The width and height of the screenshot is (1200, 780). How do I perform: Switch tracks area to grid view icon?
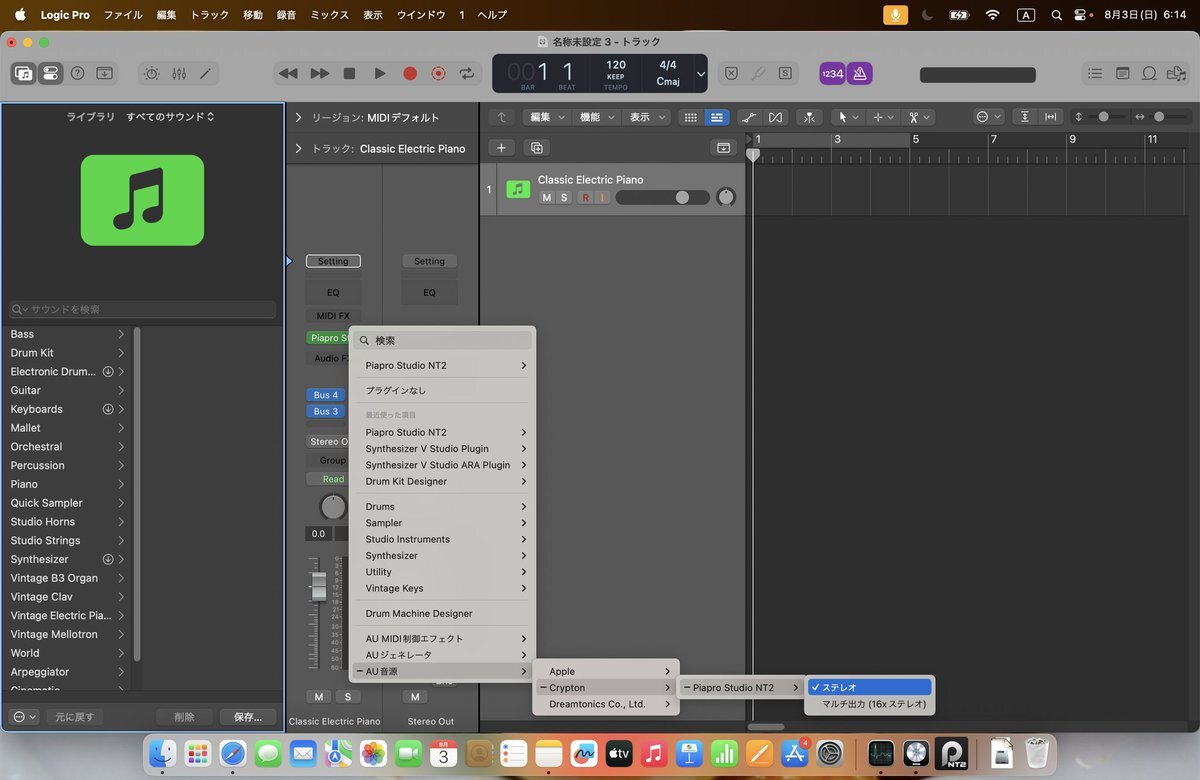(690, 117)
